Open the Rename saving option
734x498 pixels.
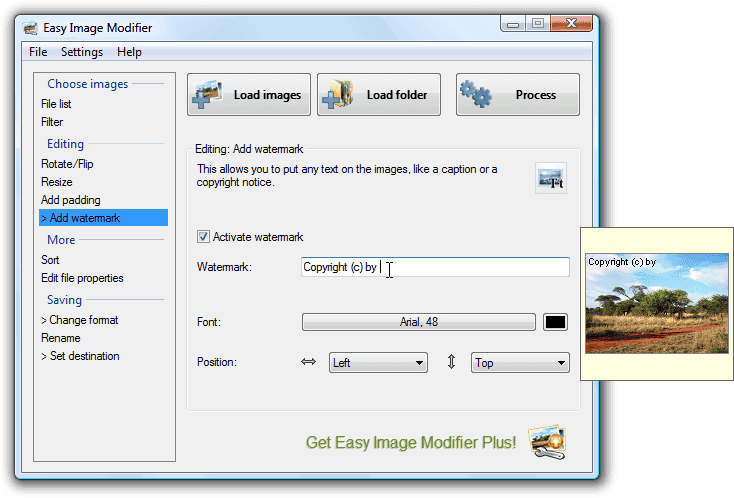pyautogui.click(x=61, y=338)
